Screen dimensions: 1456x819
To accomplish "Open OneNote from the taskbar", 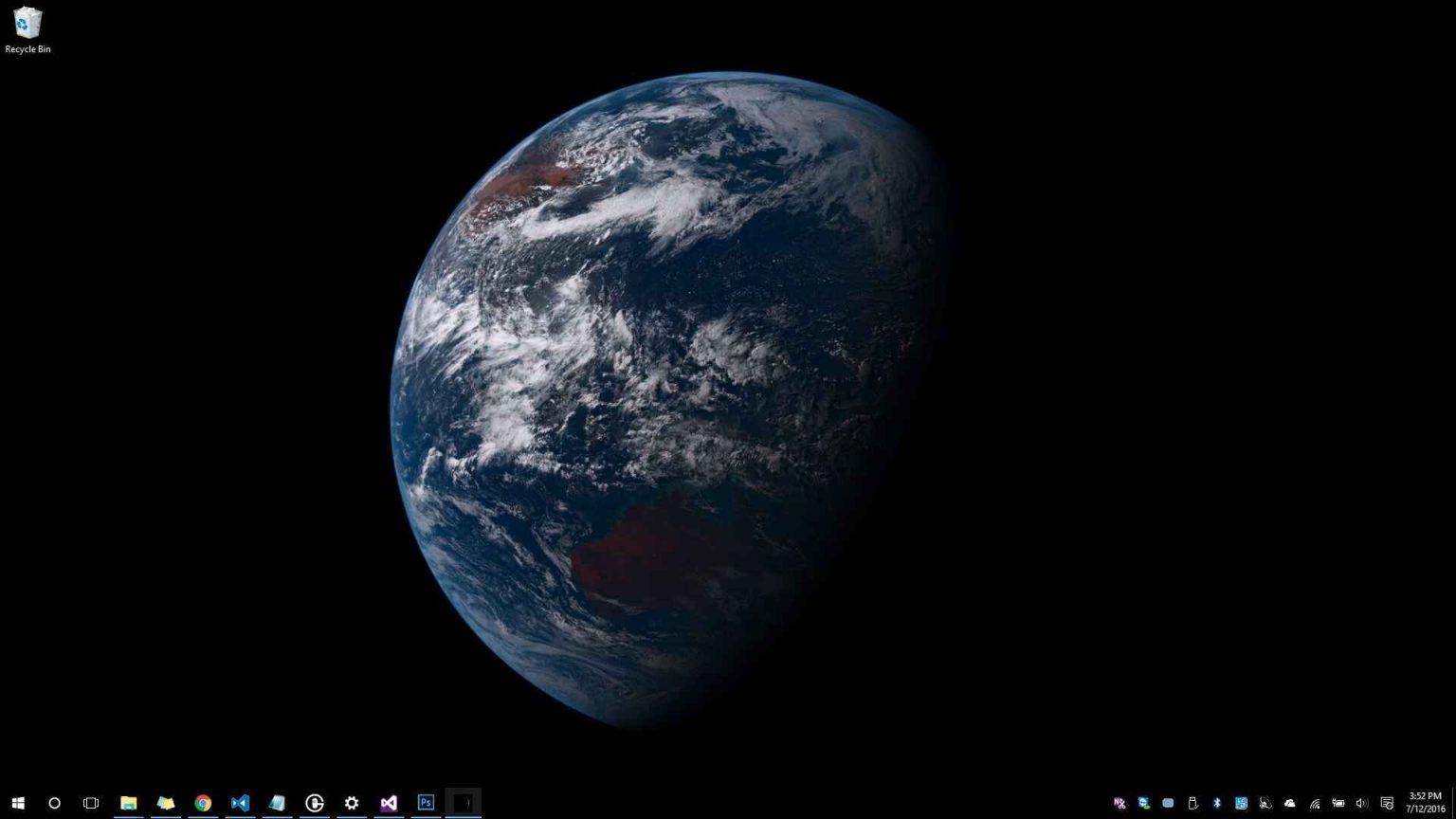I will point(277,803).
